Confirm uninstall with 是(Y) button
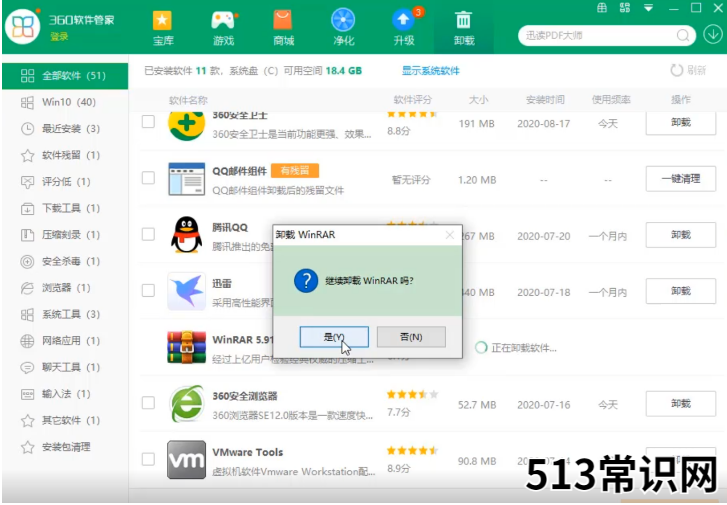Screen dimensions: 727x505 pos(334,337)
